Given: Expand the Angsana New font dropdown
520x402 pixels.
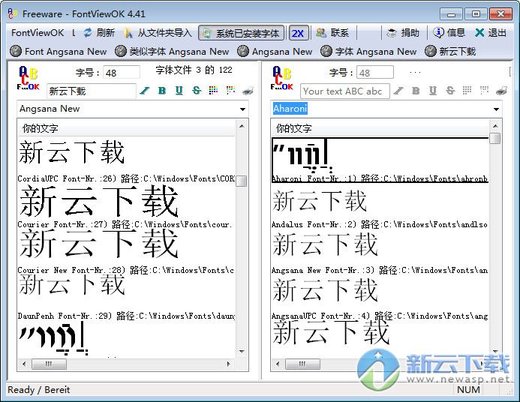Looking at the screenshot, I should pos(243,109).
